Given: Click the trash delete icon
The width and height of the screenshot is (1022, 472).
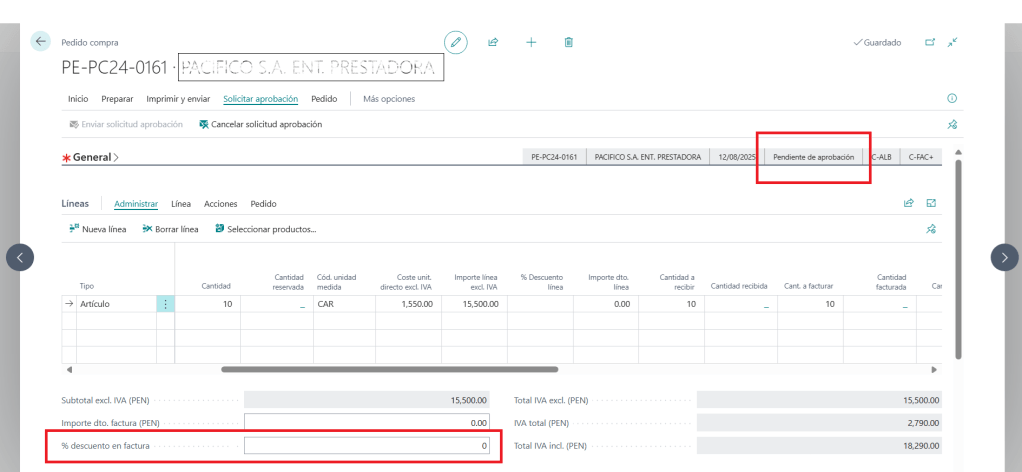Looking at the screenshot, I should point(568,42).
